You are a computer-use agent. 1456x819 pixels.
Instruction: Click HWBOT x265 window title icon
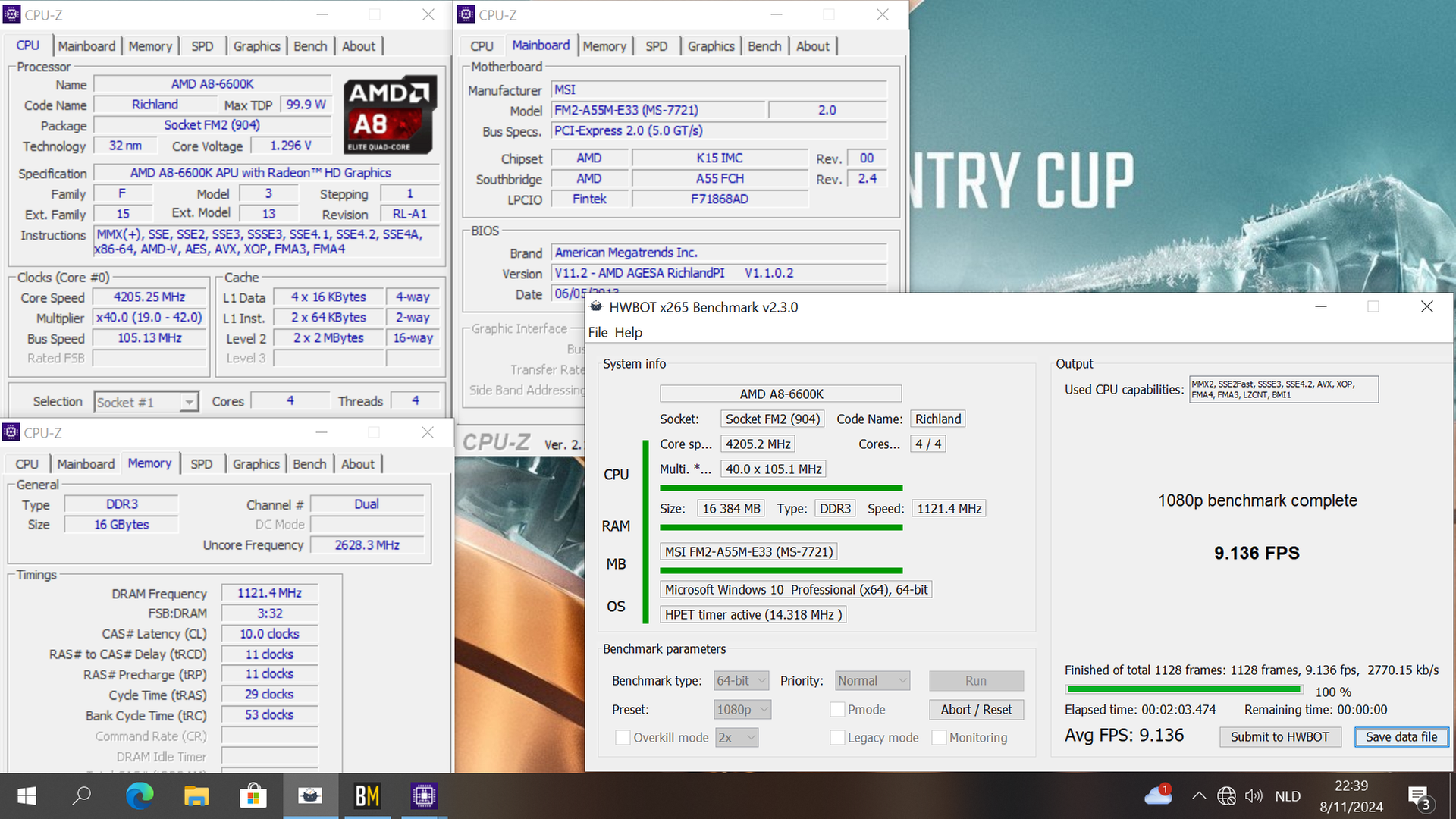[596, 307]
